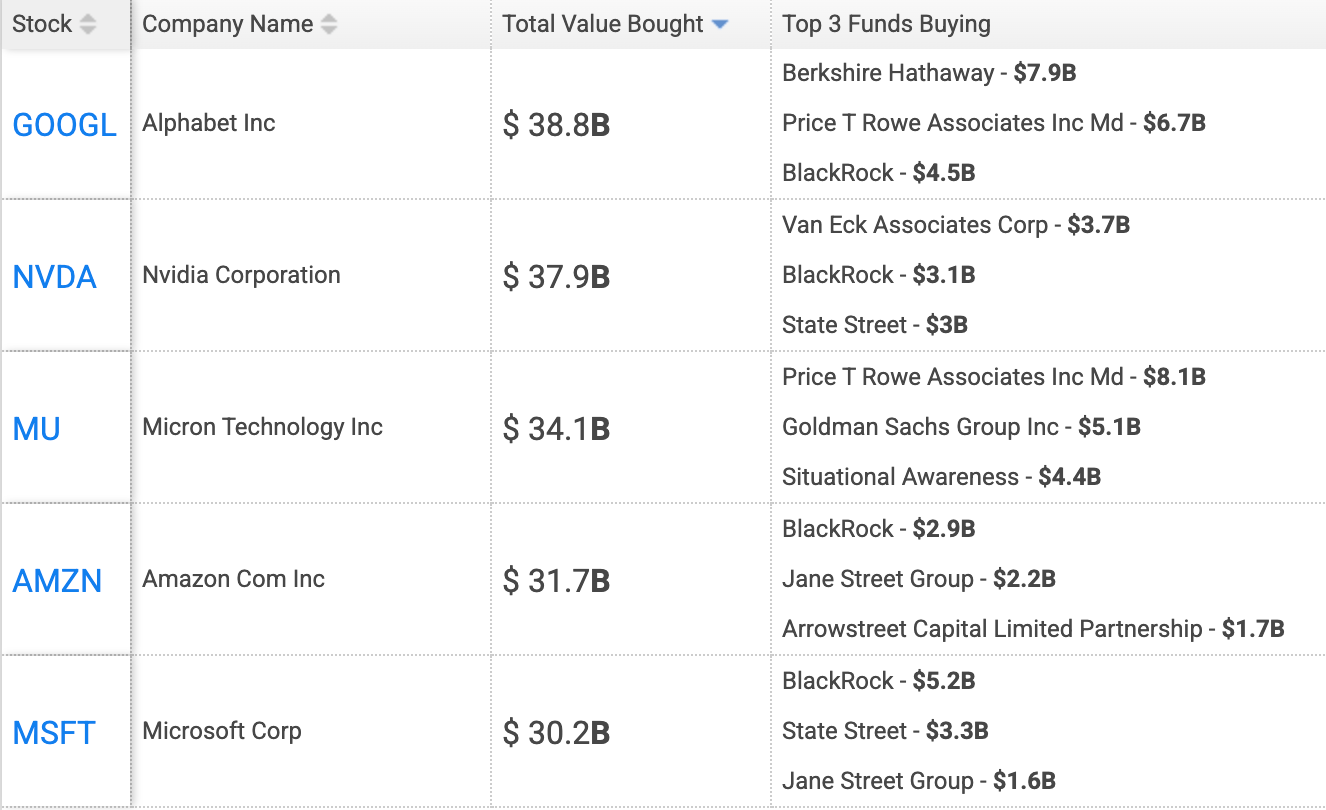1326x810 pixels.
Task: Click the $ 38.8B total value cell
Action: pyautogui.click(x=631, y=124)
